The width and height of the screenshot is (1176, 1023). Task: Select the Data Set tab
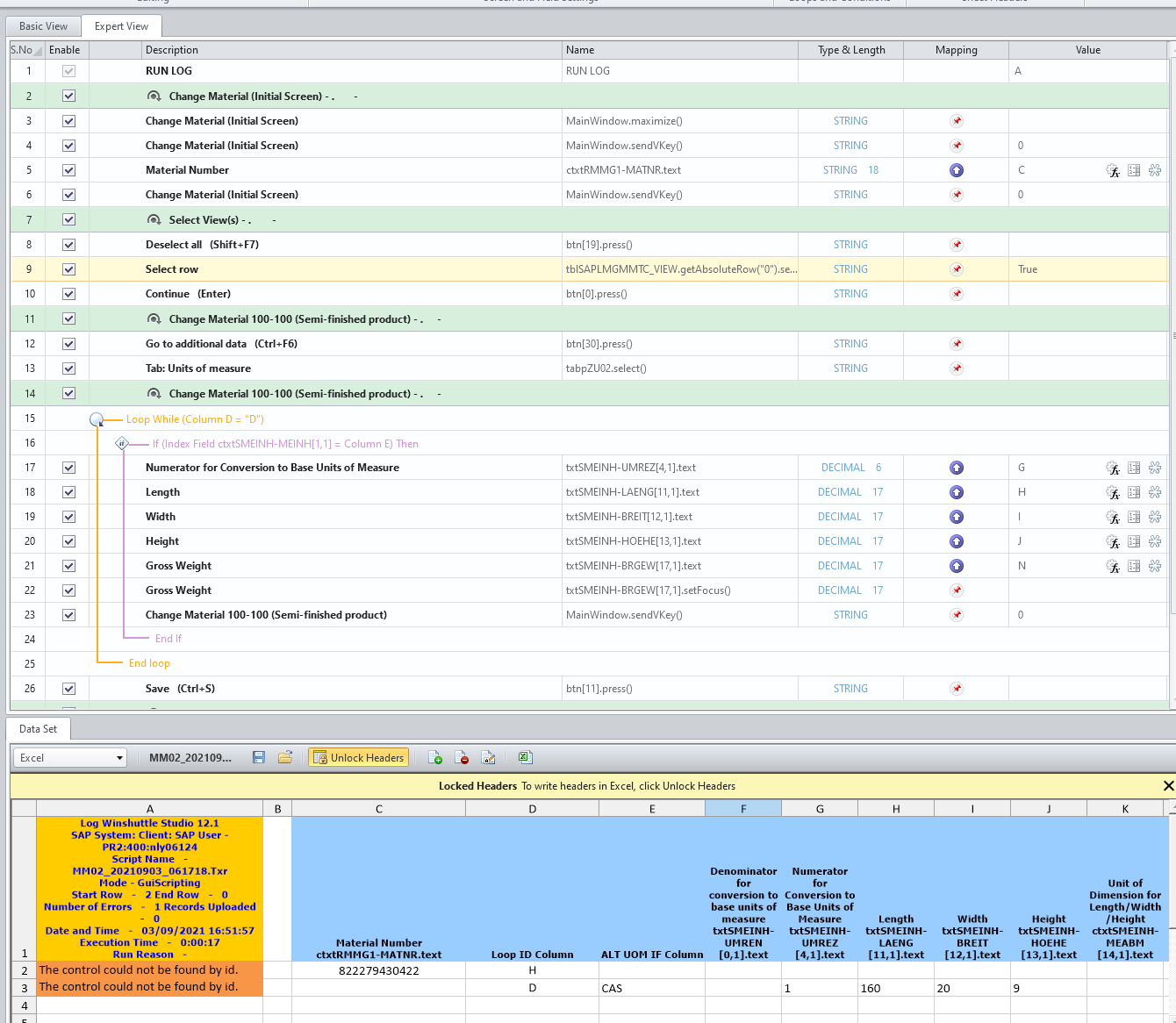click(x=39, y=729)
